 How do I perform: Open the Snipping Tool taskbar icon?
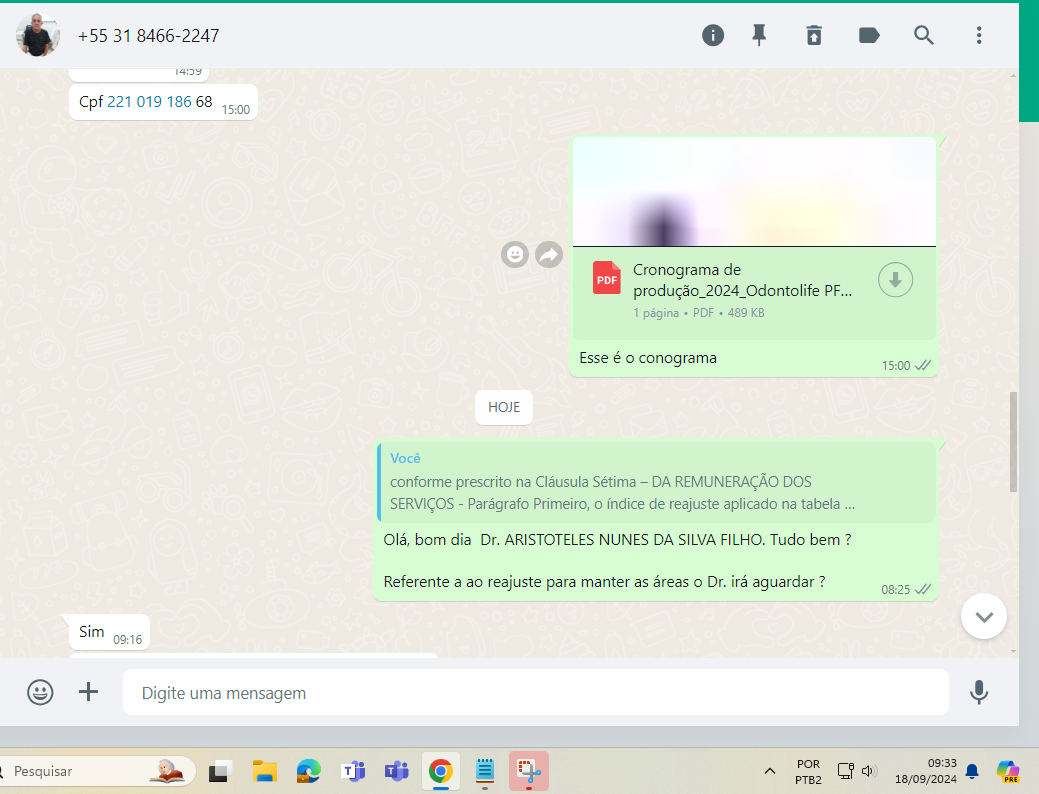[x=529, y=771]
